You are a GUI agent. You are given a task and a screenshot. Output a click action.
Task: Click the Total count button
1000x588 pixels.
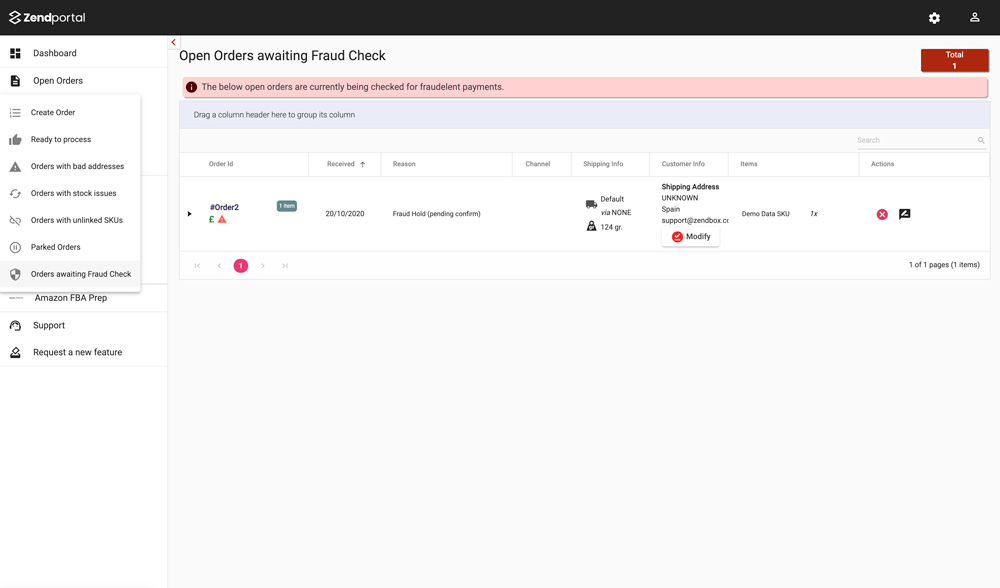(x=954, y=60)
